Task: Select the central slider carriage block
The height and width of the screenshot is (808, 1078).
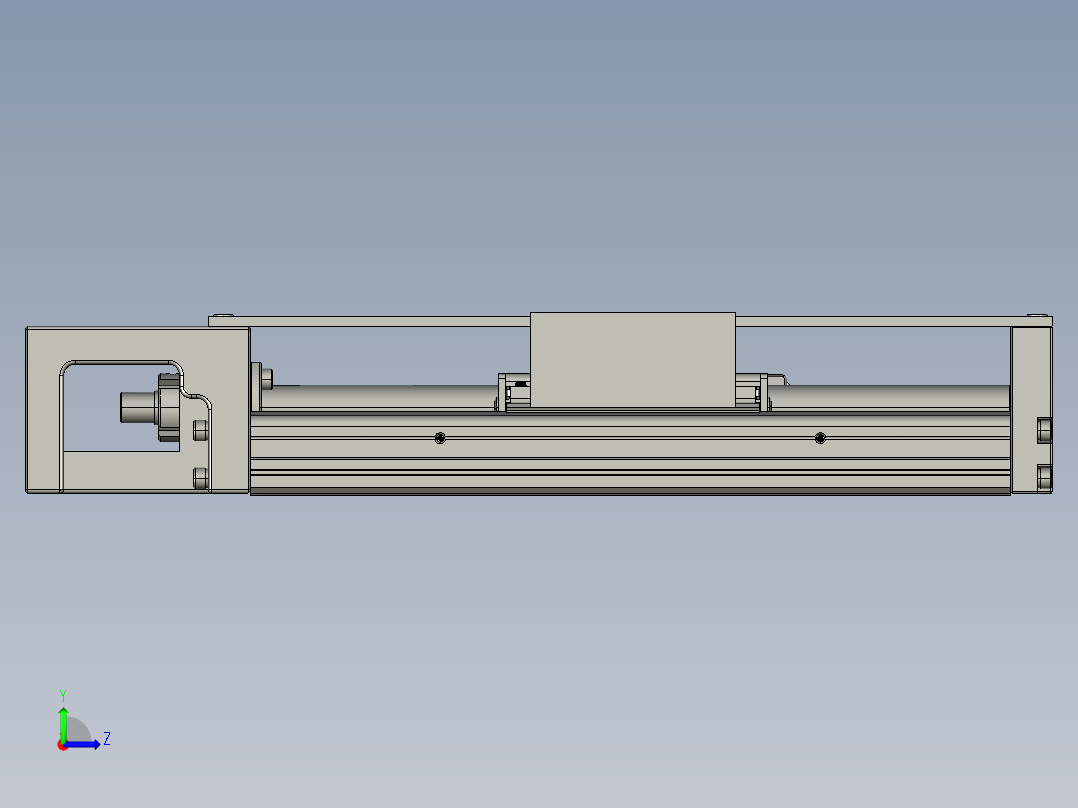Action: click(632, 360)
